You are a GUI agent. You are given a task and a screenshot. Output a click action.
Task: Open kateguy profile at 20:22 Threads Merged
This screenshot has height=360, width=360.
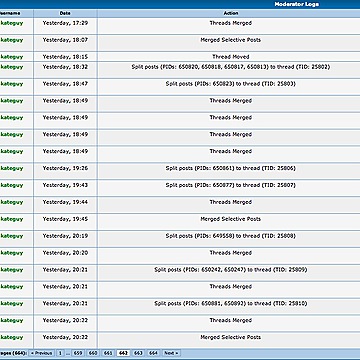click(12, 320)
